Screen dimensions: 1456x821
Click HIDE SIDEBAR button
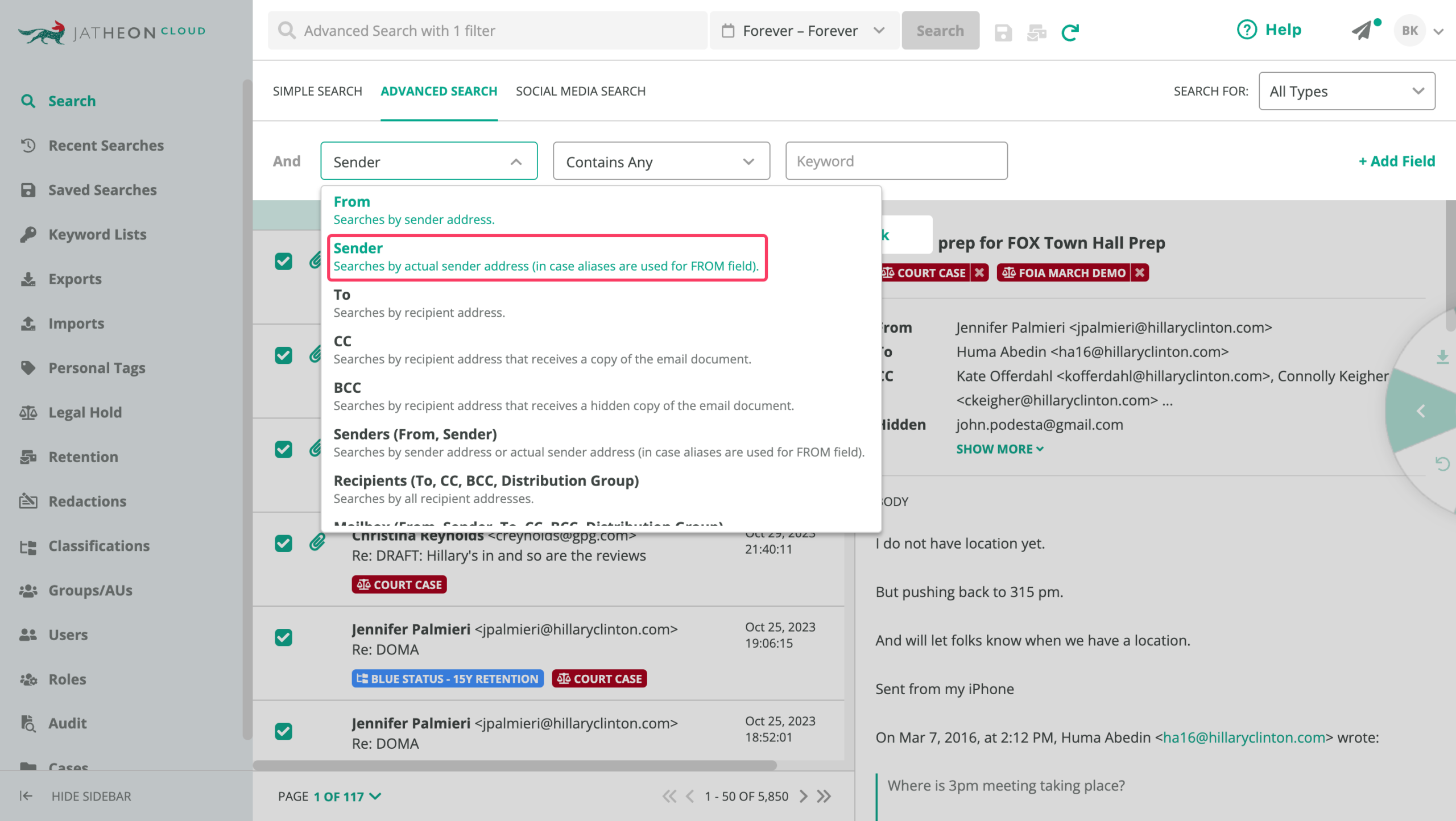point(75,796)
